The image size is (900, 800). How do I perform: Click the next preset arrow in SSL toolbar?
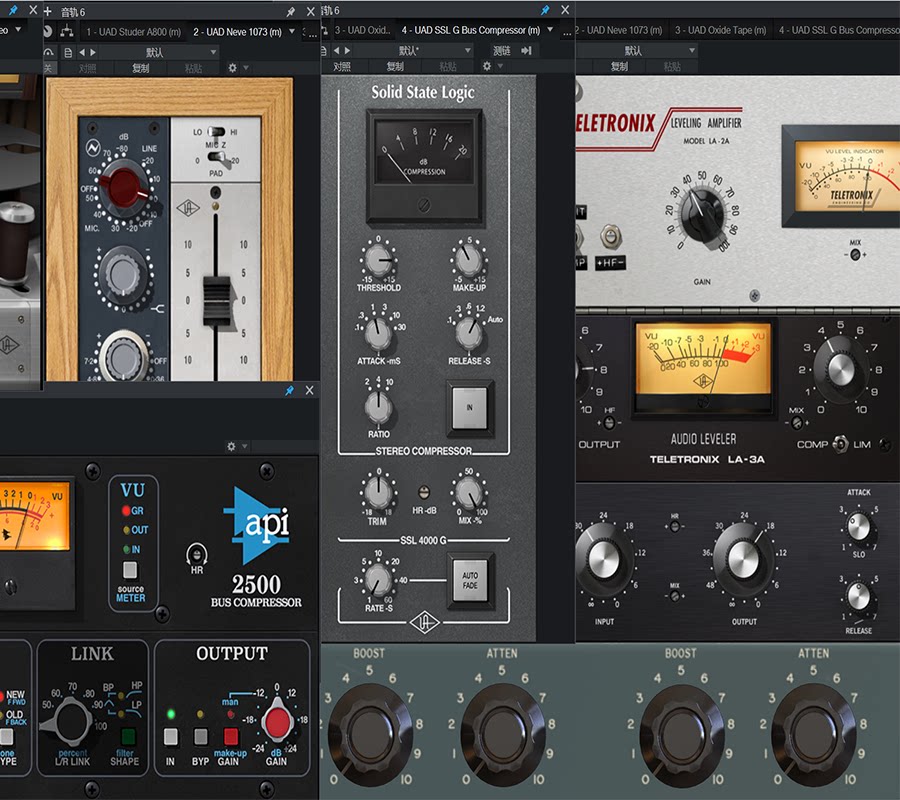tap(347, 51)
